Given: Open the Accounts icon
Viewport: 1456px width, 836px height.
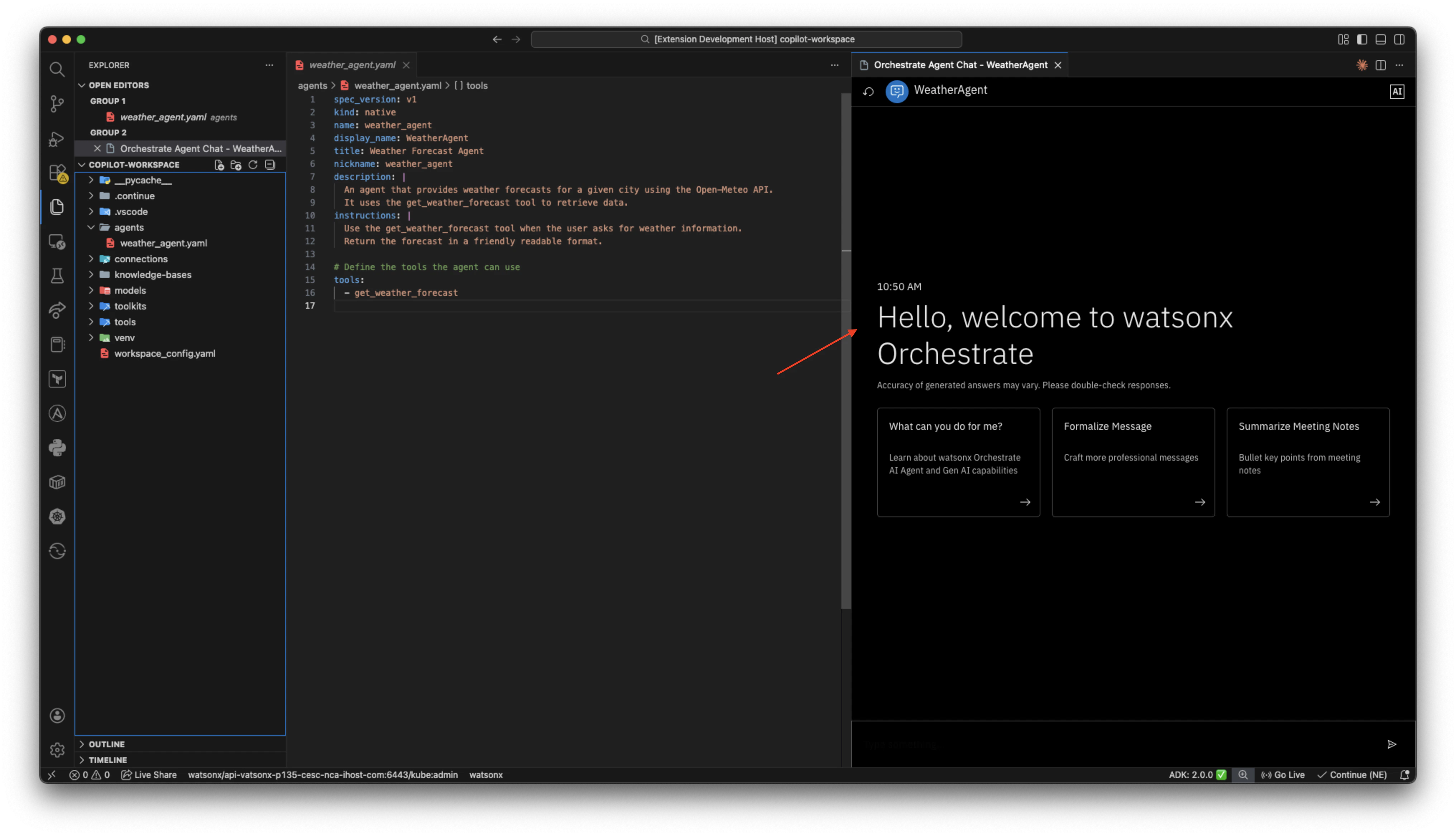Looking at the screenshot, I should click(57, 715).
